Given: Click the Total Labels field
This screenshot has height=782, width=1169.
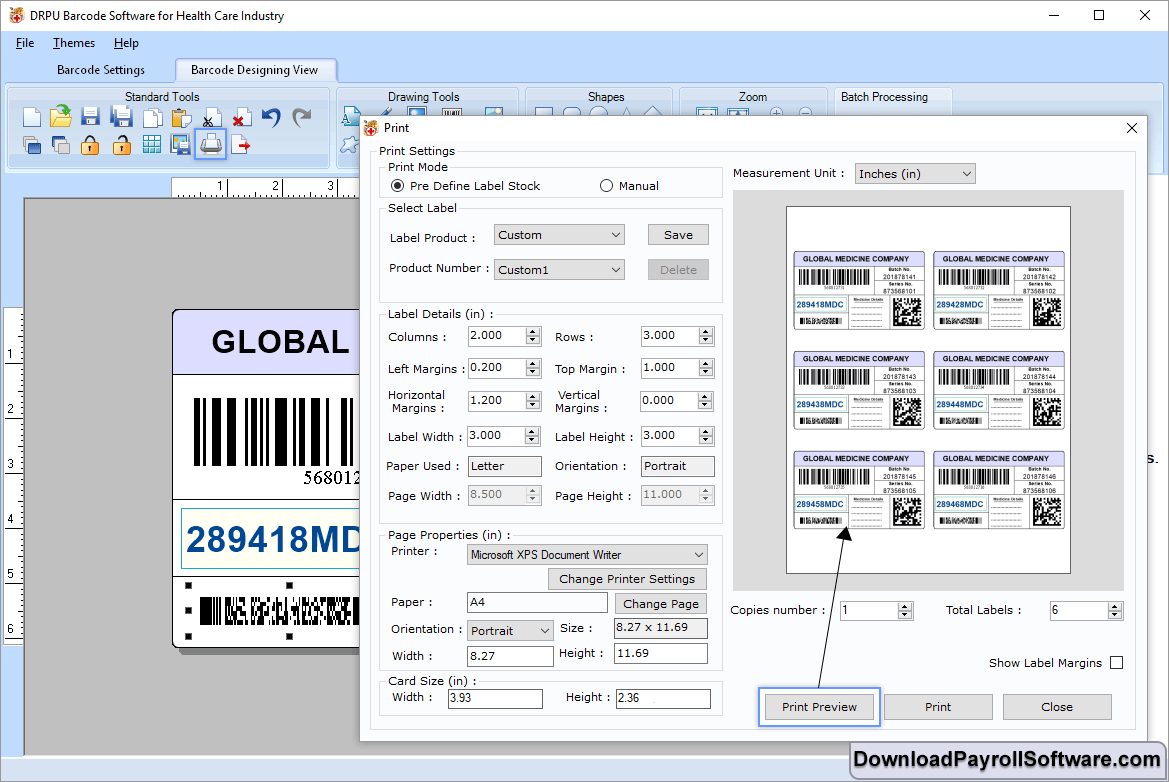Looking at the screenshot, I should pos(1080,611).
